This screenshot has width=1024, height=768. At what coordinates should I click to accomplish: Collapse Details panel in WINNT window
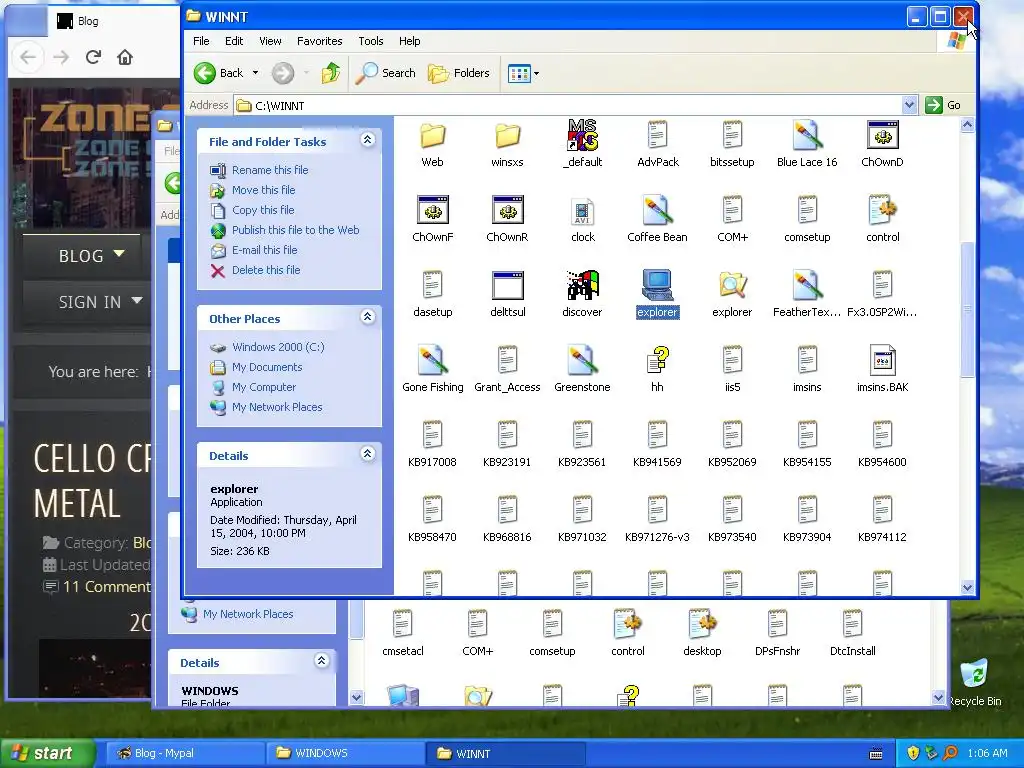368,454
